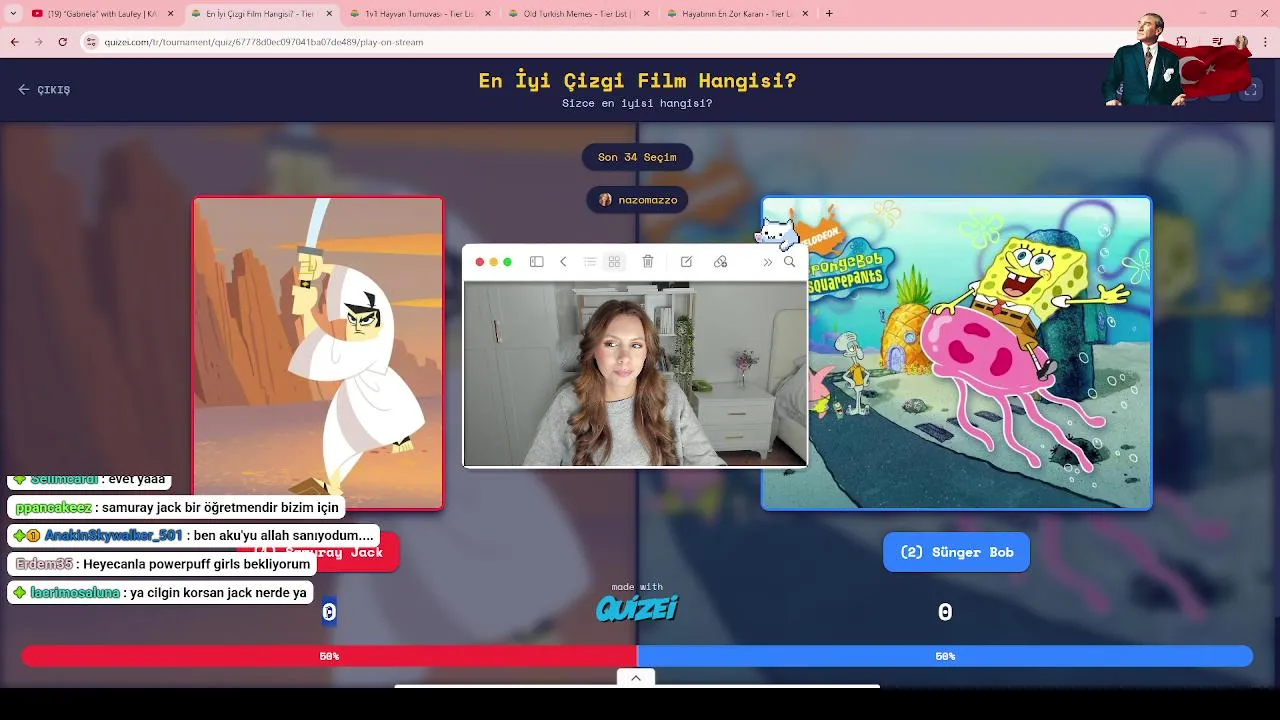
Task: Toggle sidebar in camera window toolbar
Action: tap(537, 262)
